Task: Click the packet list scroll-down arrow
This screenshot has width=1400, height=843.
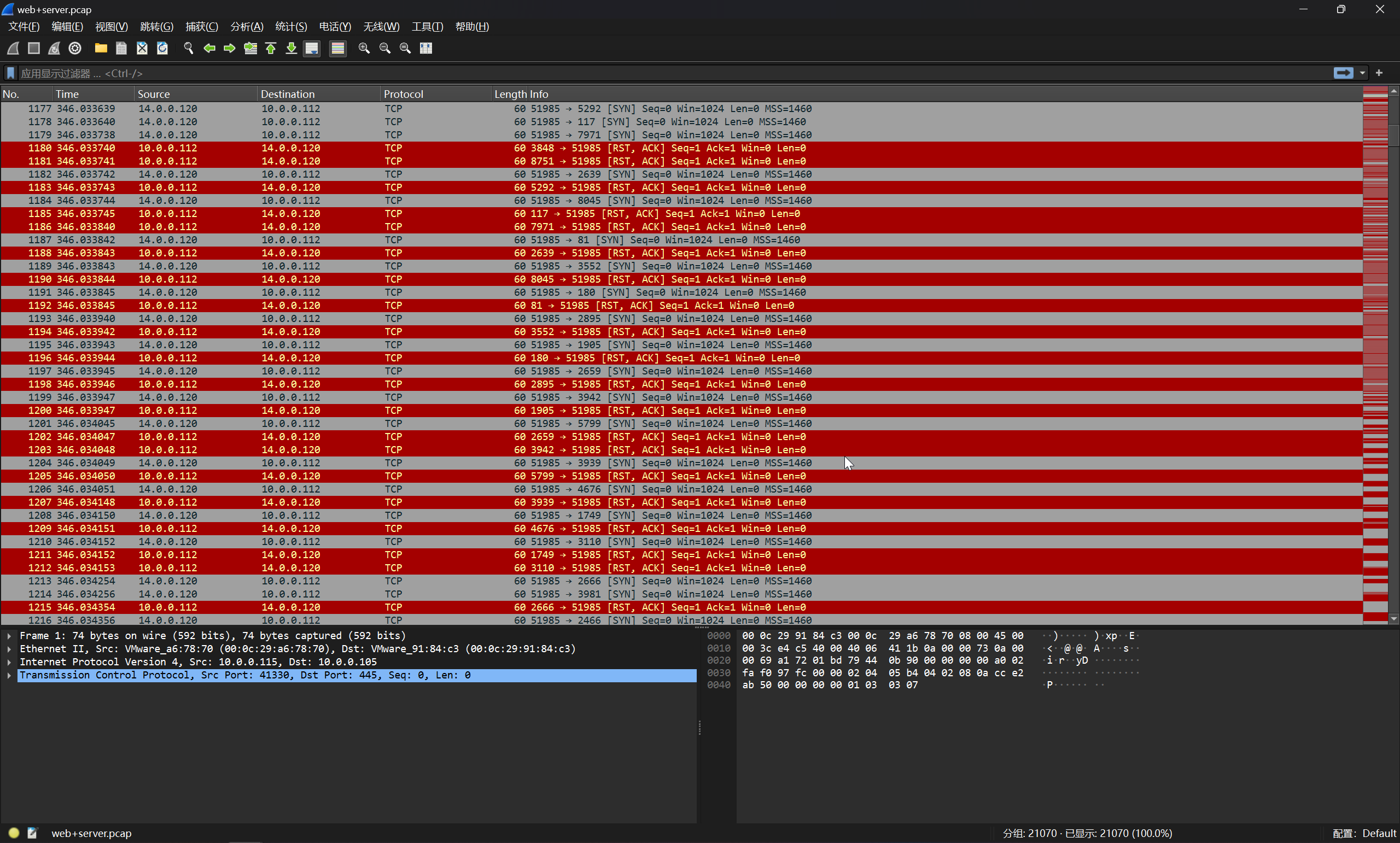Action: click(1394, 619)
